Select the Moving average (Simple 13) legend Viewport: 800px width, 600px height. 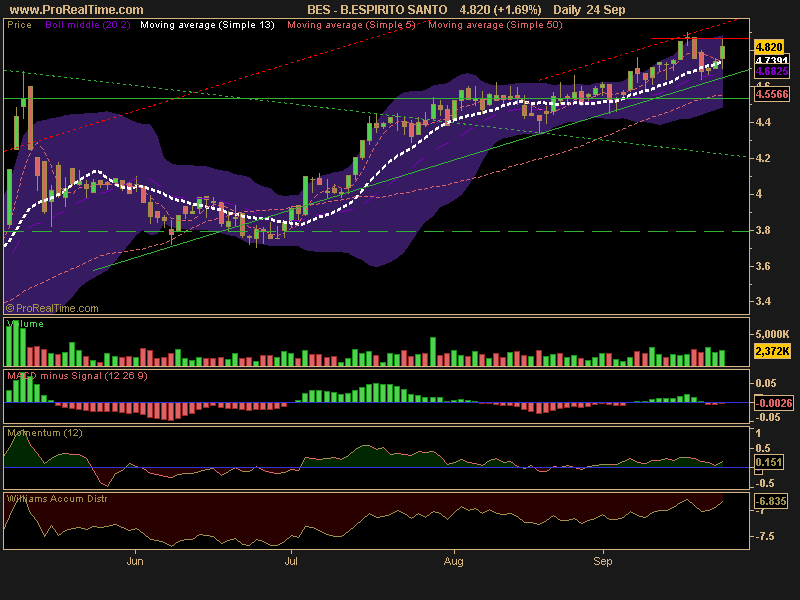pos(207,25)
